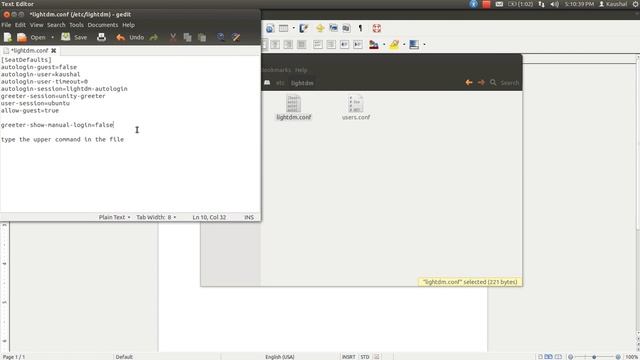Cut selected text with scissors icon
The image size is (640, 360).
coord(173,38)
